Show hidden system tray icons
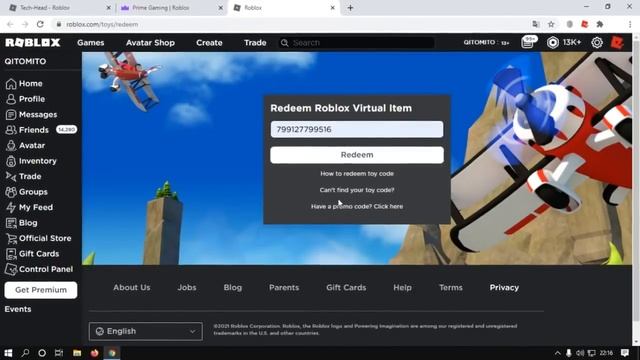640x360 pixels. 558,353
